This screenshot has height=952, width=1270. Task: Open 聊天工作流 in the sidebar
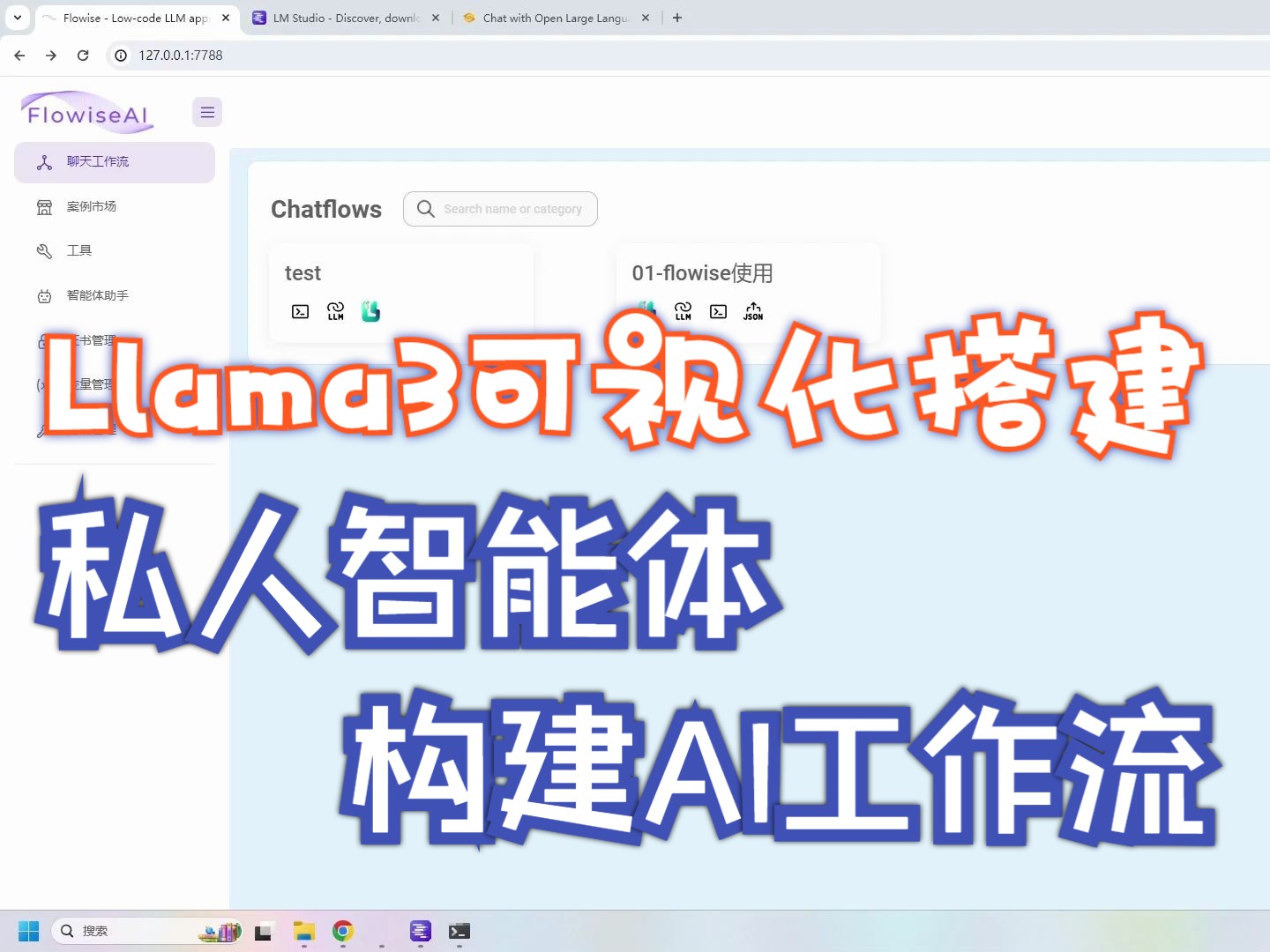(115, 162)
